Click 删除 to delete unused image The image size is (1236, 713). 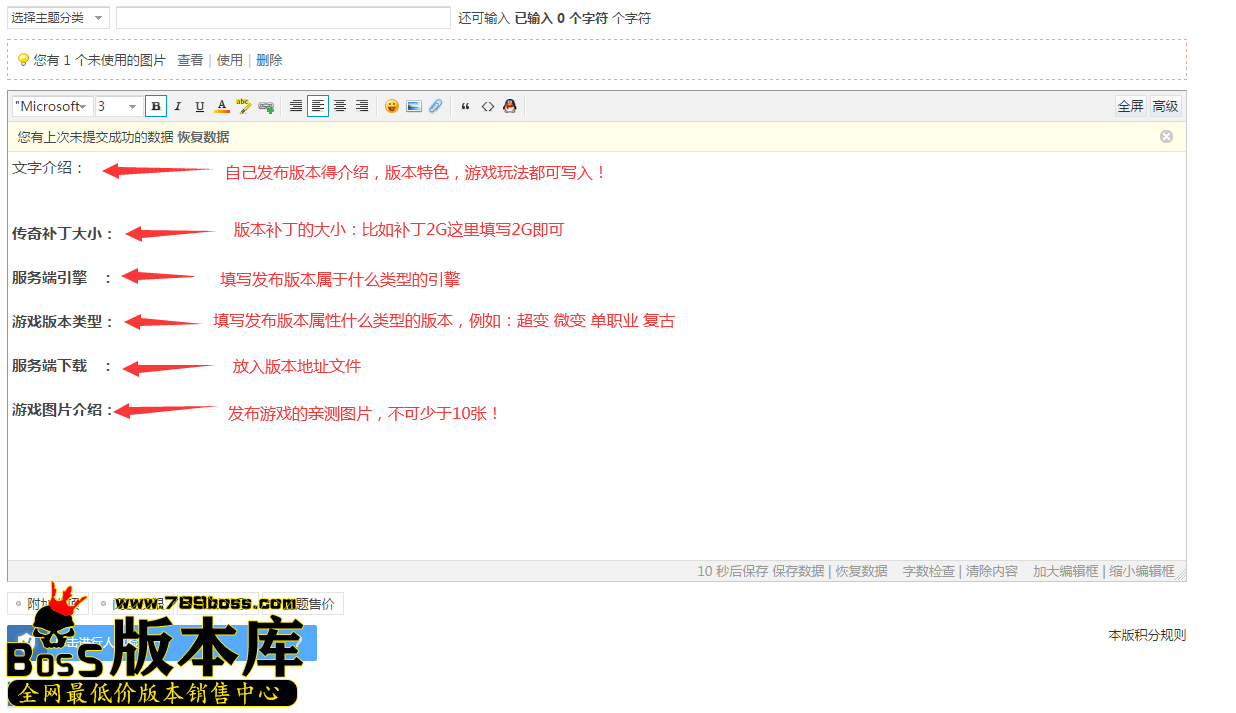click(268, 59)
